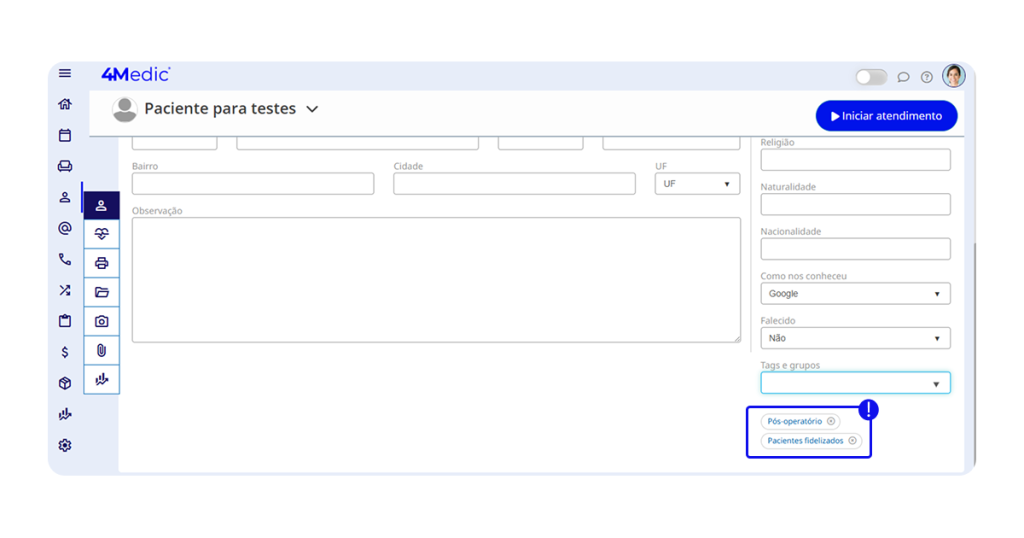Toggle the switch in the top bar

pos(870,77)
